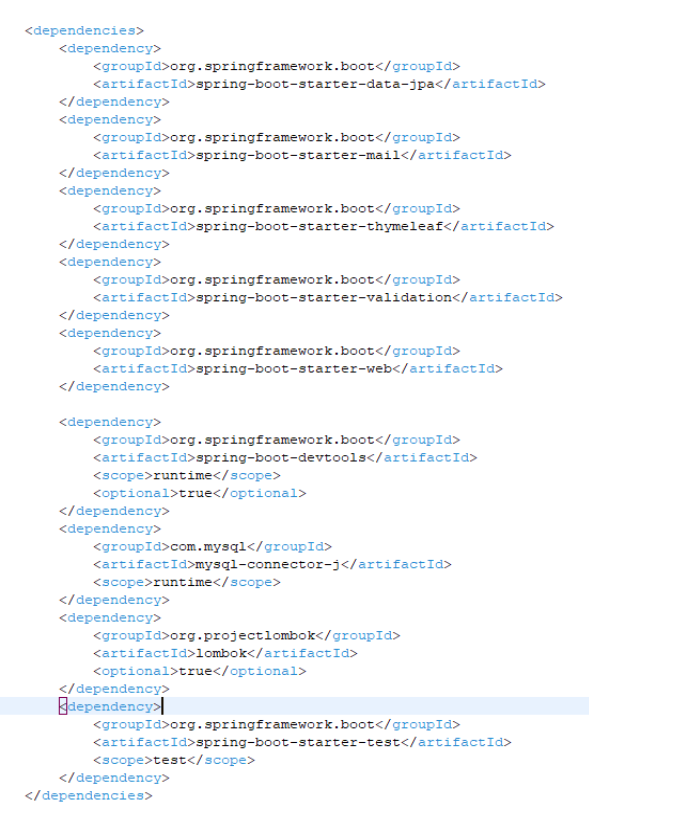Click the closing dependencies tag
The height and width of the screenshot is (817, 682).
click(89, 796)
